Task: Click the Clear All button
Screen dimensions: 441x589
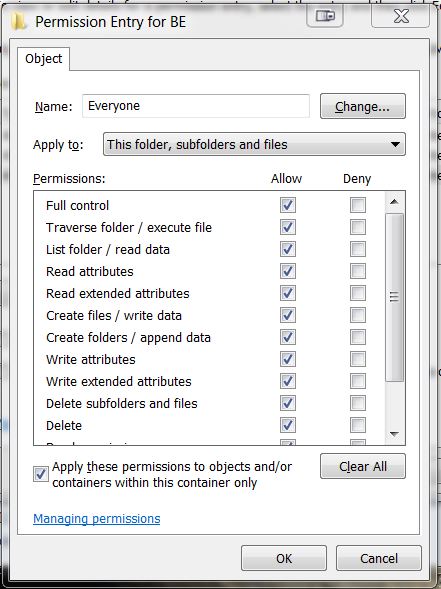Action: (362, 466)
